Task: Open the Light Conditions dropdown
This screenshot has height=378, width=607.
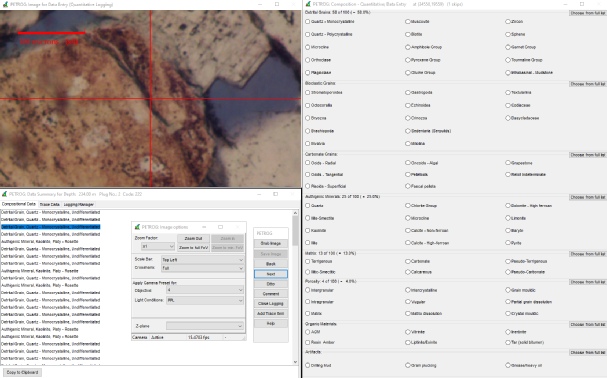Action: tap(205, 300)
